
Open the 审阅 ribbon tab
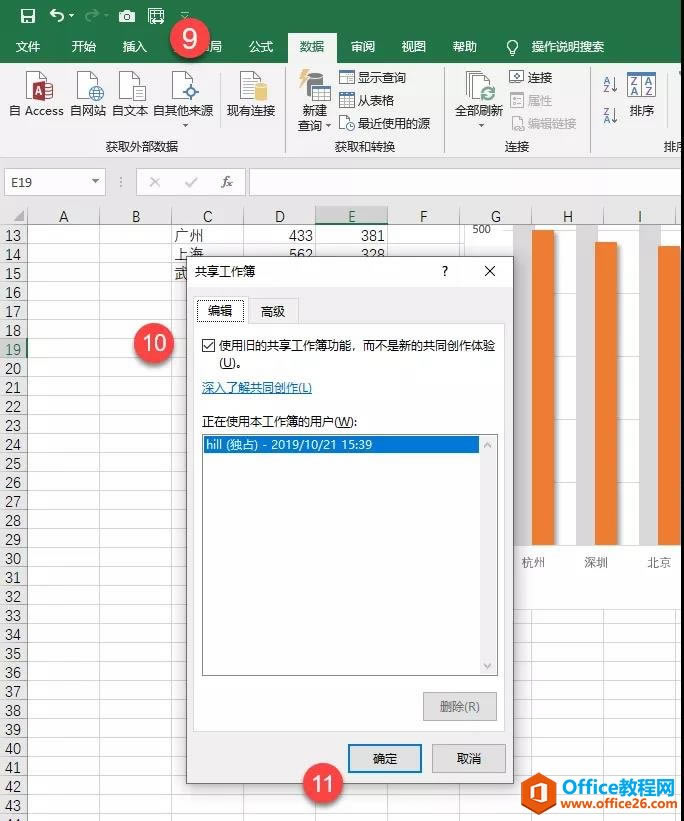pyautogui.click(x=363, y=47)
